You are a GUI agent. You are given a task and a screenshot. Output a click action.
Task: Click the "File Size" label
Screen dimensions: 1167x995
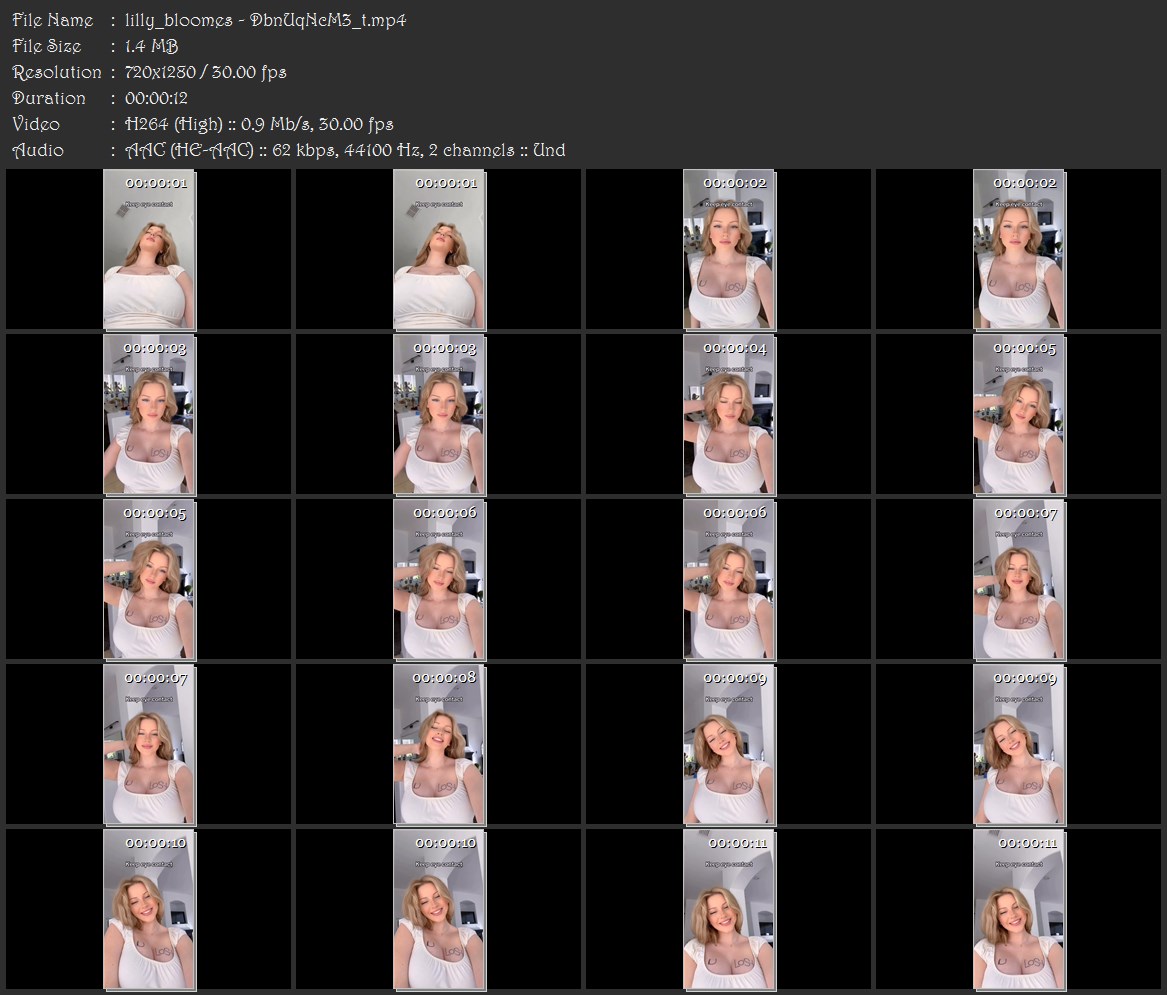point(47,46)
